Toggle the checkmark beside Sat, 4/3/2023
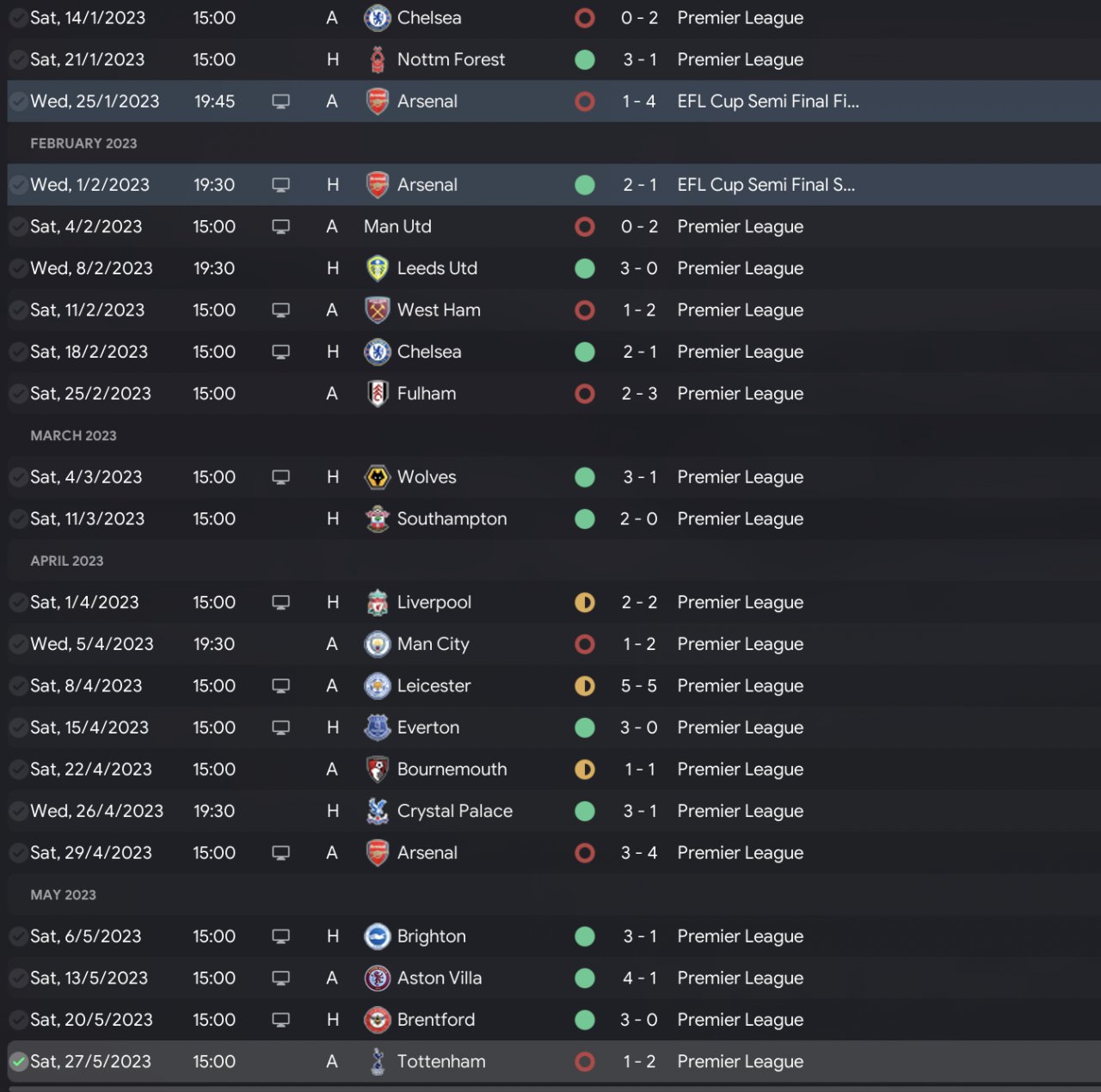The width and height of the screenshot is (1101, 1092). point(18,477)
